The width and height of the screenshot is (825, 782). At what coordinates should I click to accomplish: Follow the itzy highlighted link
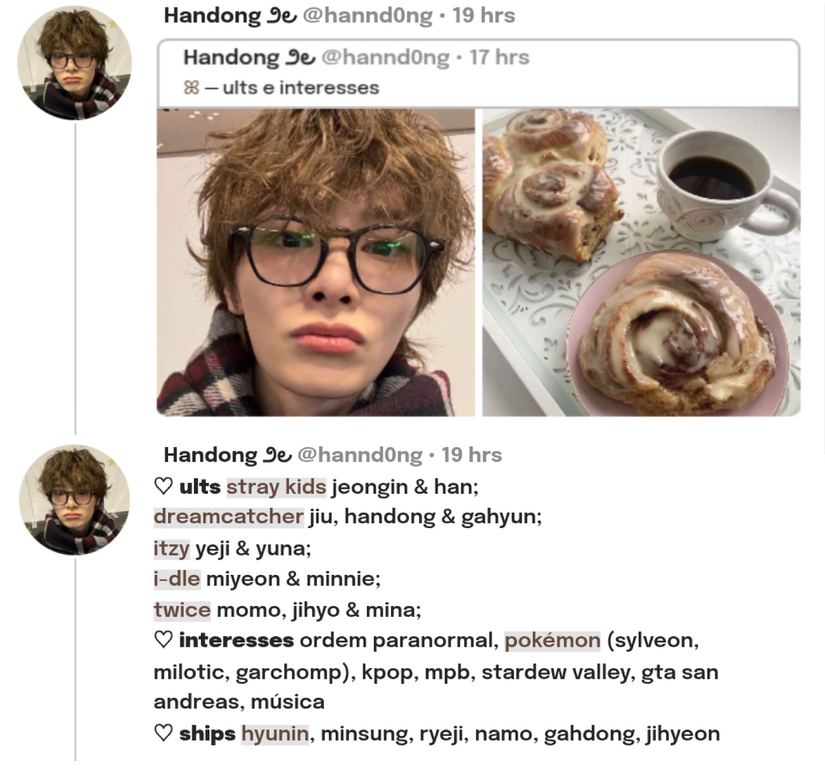(x=172, y=549)
